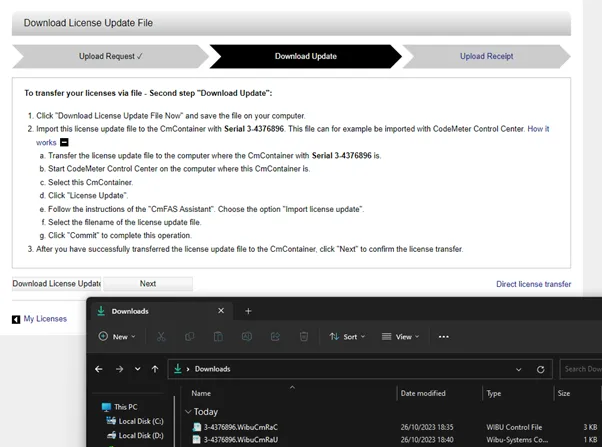Click the Explorer Back arrow
The height and width of the screenshot is (447, 602).
point(99,369)
